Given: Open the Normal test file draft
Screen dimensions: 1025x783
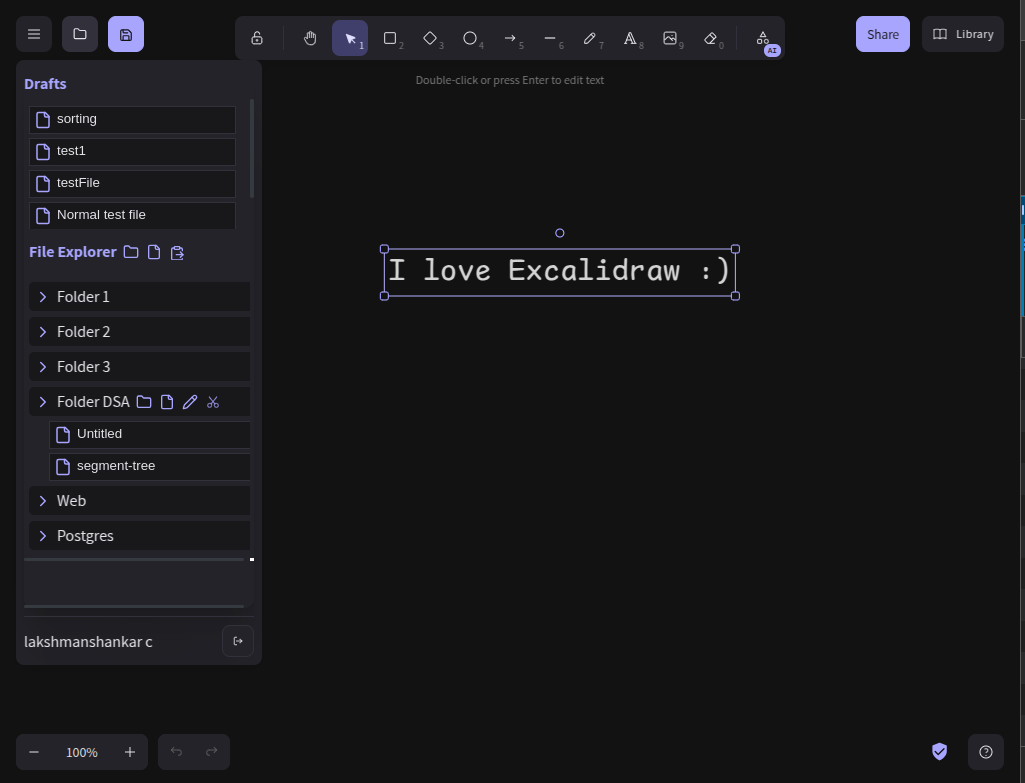Looking at the screenshot, I should pos(132,216).
